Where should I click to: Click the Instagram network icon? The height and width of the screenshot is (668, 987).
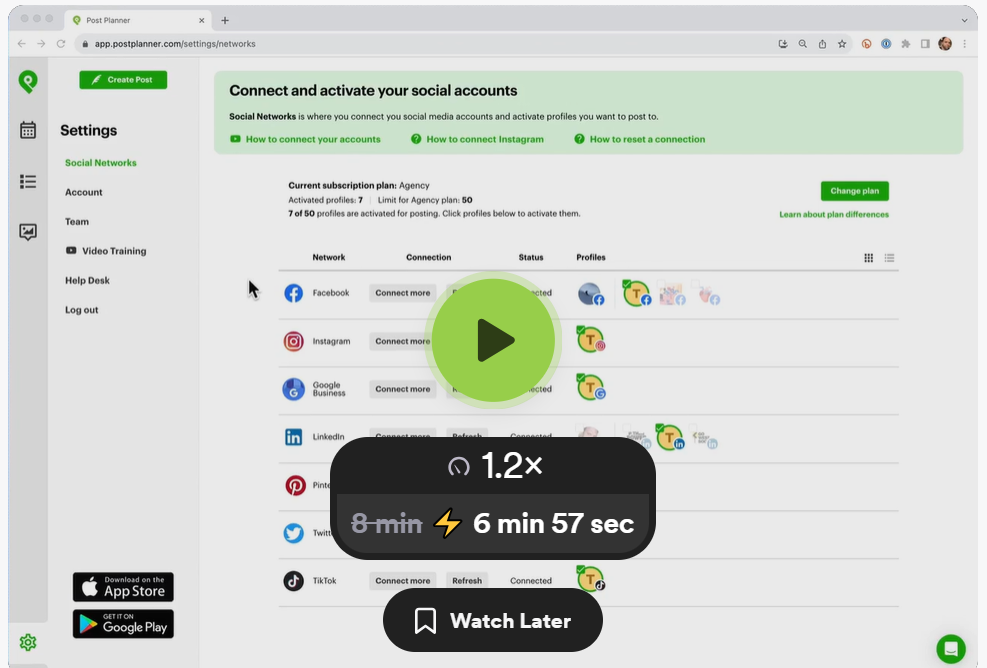click(x=293, y=341)
